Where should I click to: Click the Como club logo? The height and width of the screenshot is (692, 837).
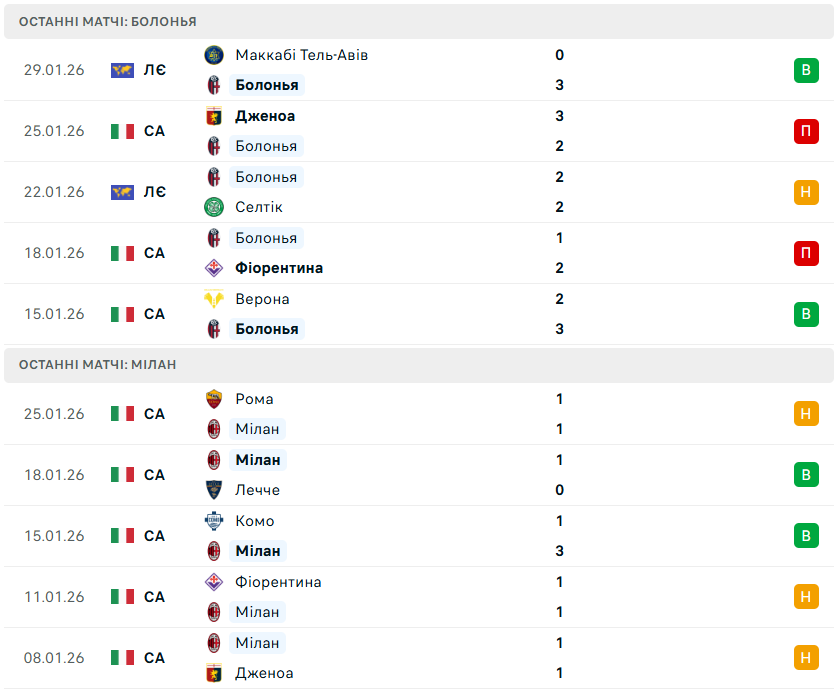click(213, 521)
